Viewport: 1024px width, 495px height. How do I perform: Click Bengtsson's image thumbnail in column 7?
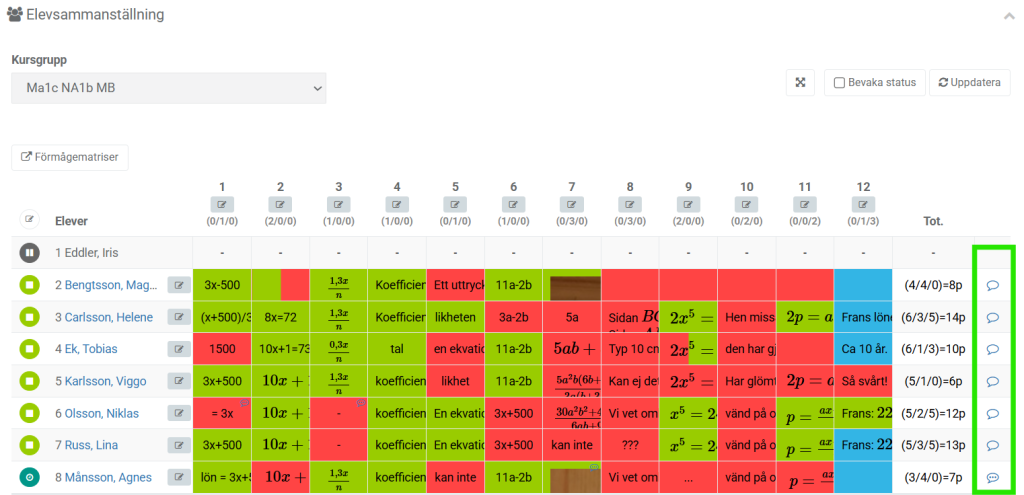(x=575, y=287)
